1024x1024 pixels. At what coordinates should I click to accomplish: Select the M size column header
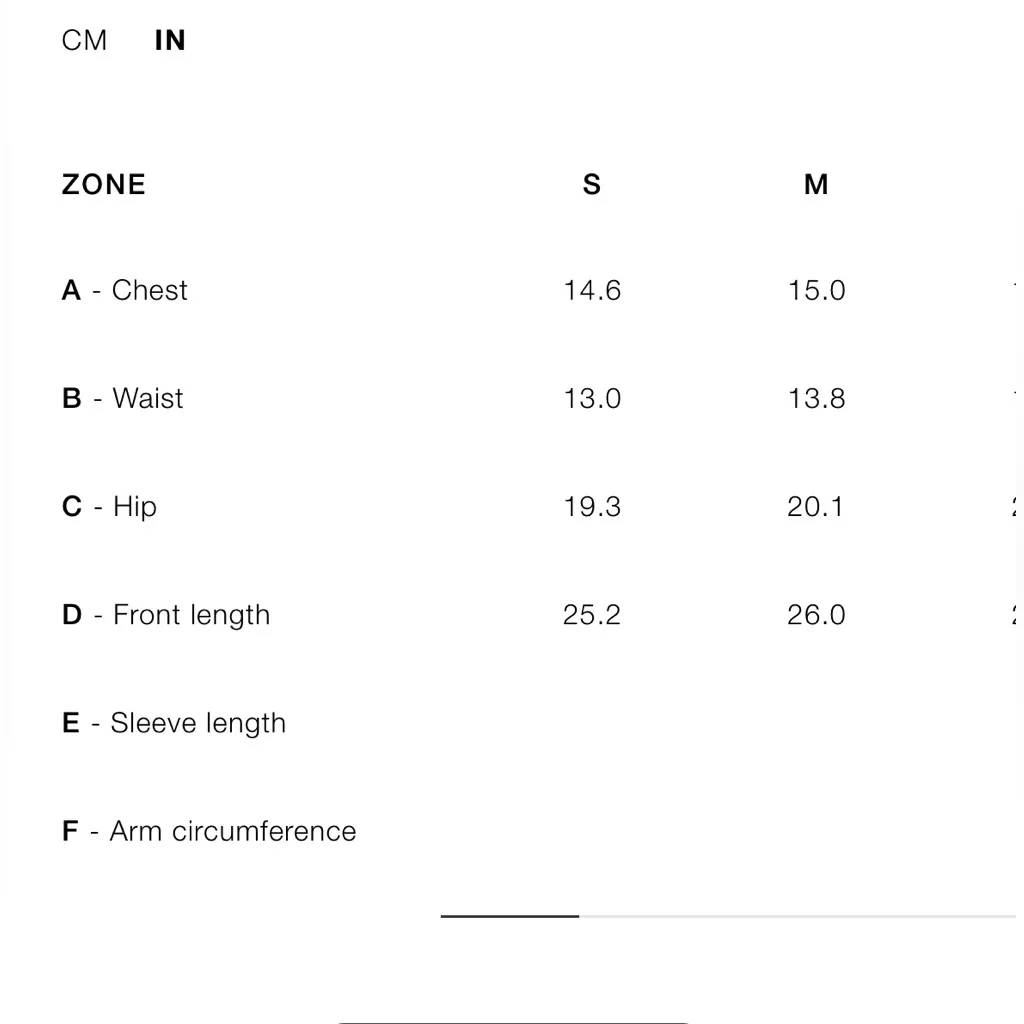click(816, 184)
